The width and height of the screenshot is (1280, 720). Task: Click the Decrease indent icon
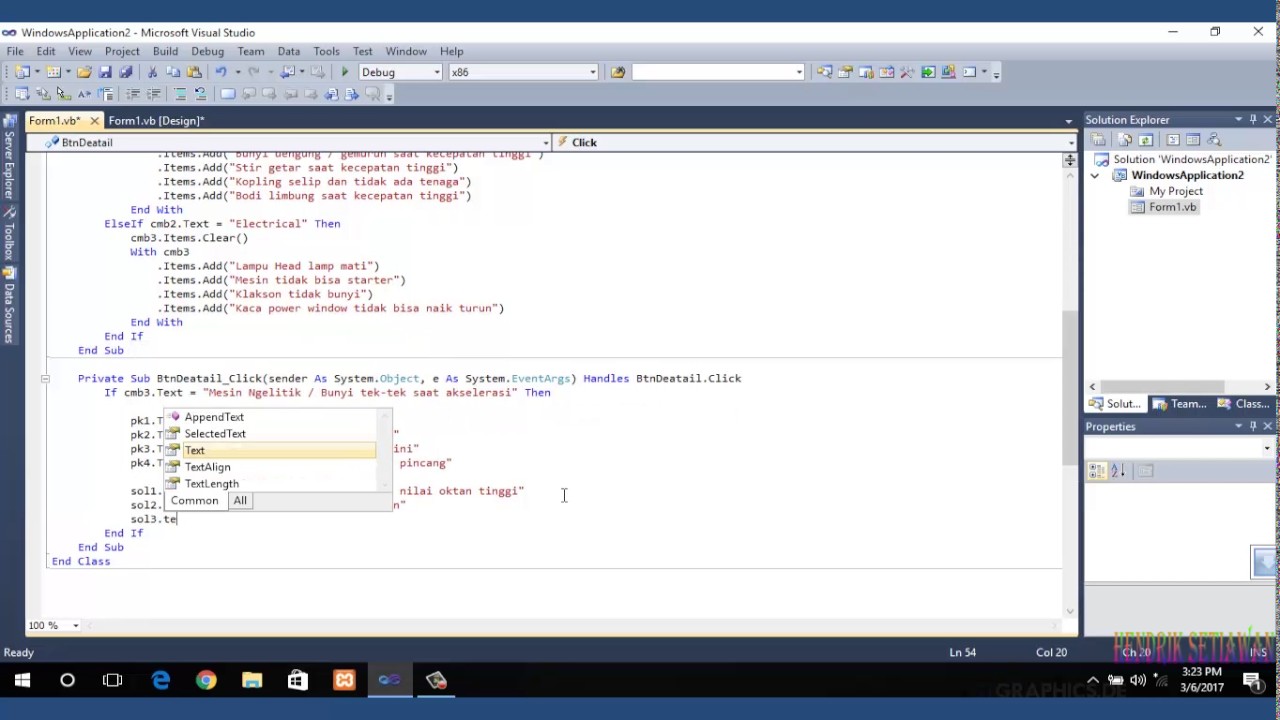click(133, 94)
